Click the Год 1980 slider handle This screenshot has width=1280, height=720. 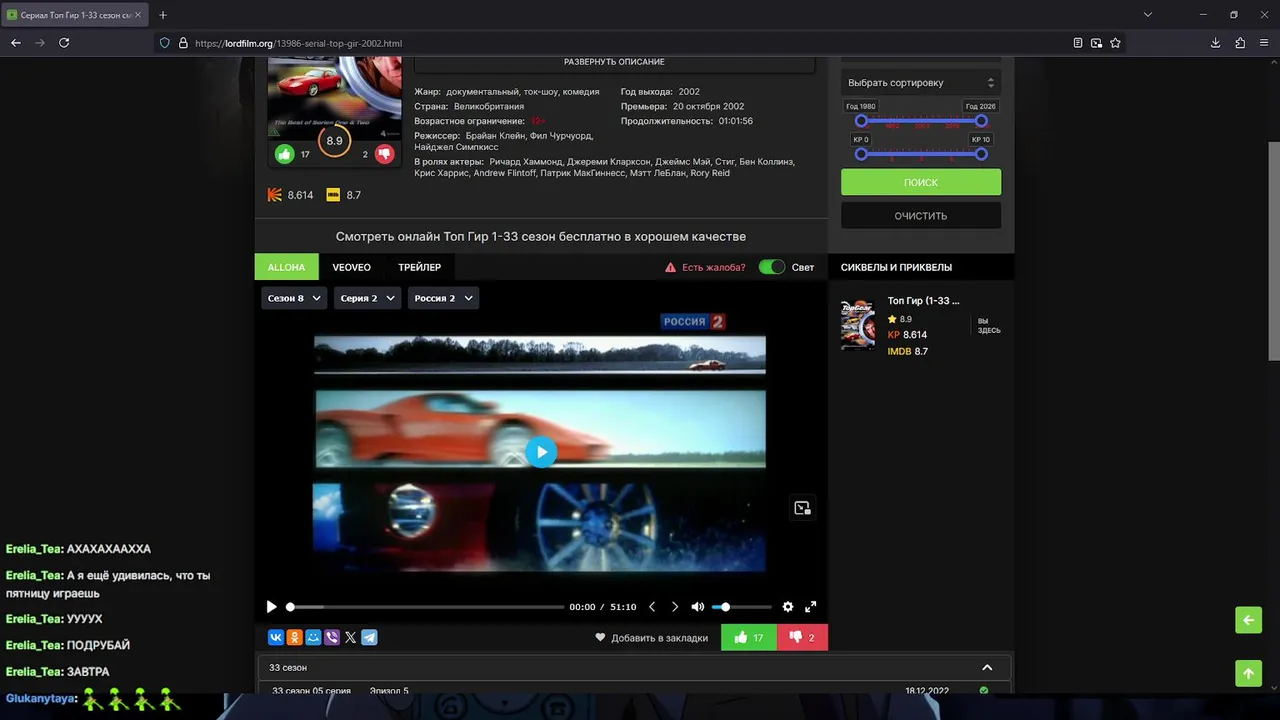(861, 120)
